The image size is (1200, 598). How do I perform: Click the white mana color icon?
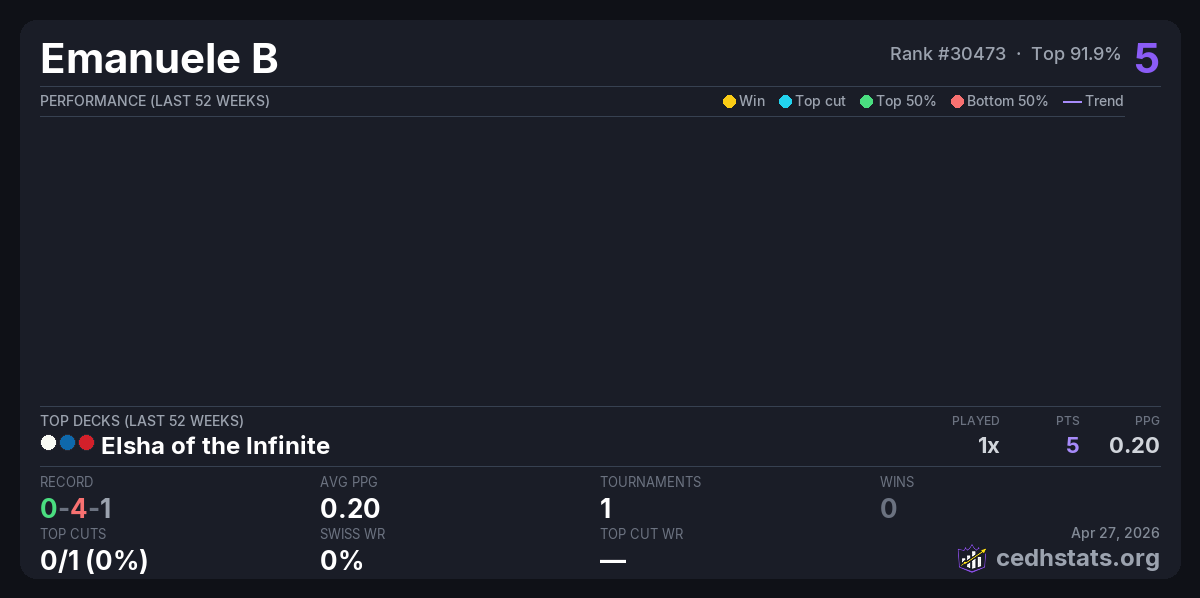pyautogui.click(x=48, y=443)
